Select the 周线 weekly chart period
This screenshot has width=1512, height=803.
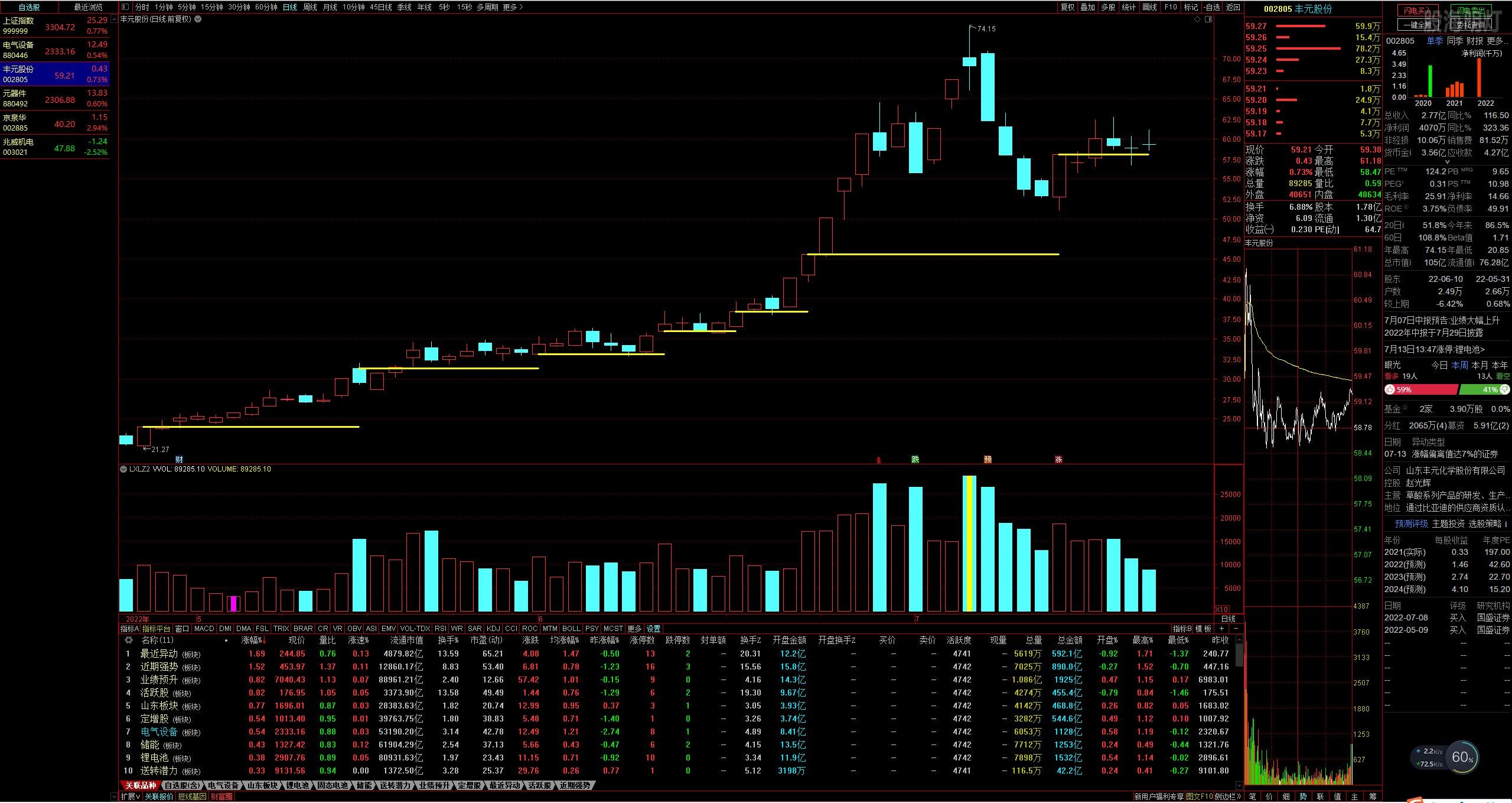309,7
